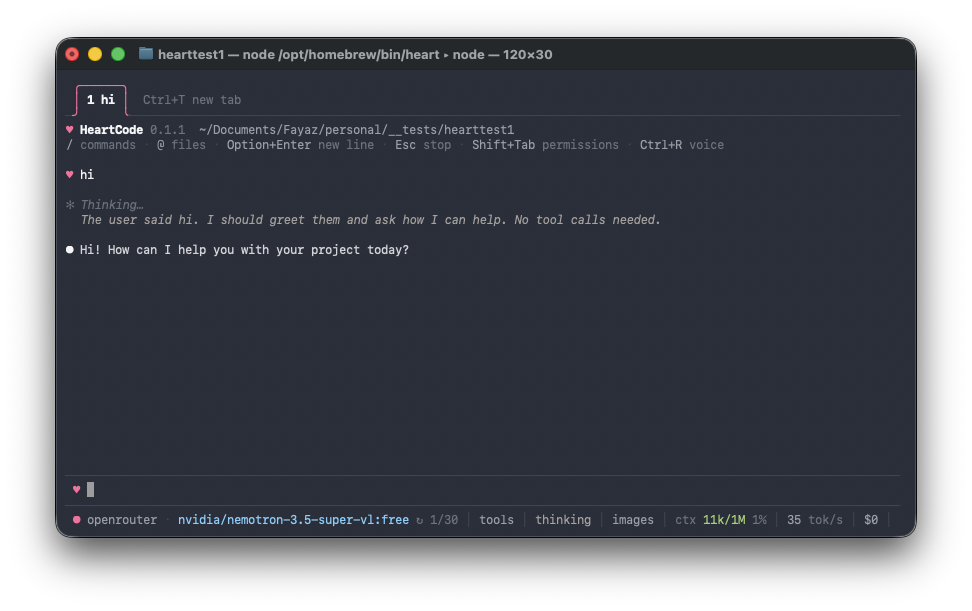Click the 'Thinking…' label
Viewport: 972px width, 611px height.
[112, 204]
